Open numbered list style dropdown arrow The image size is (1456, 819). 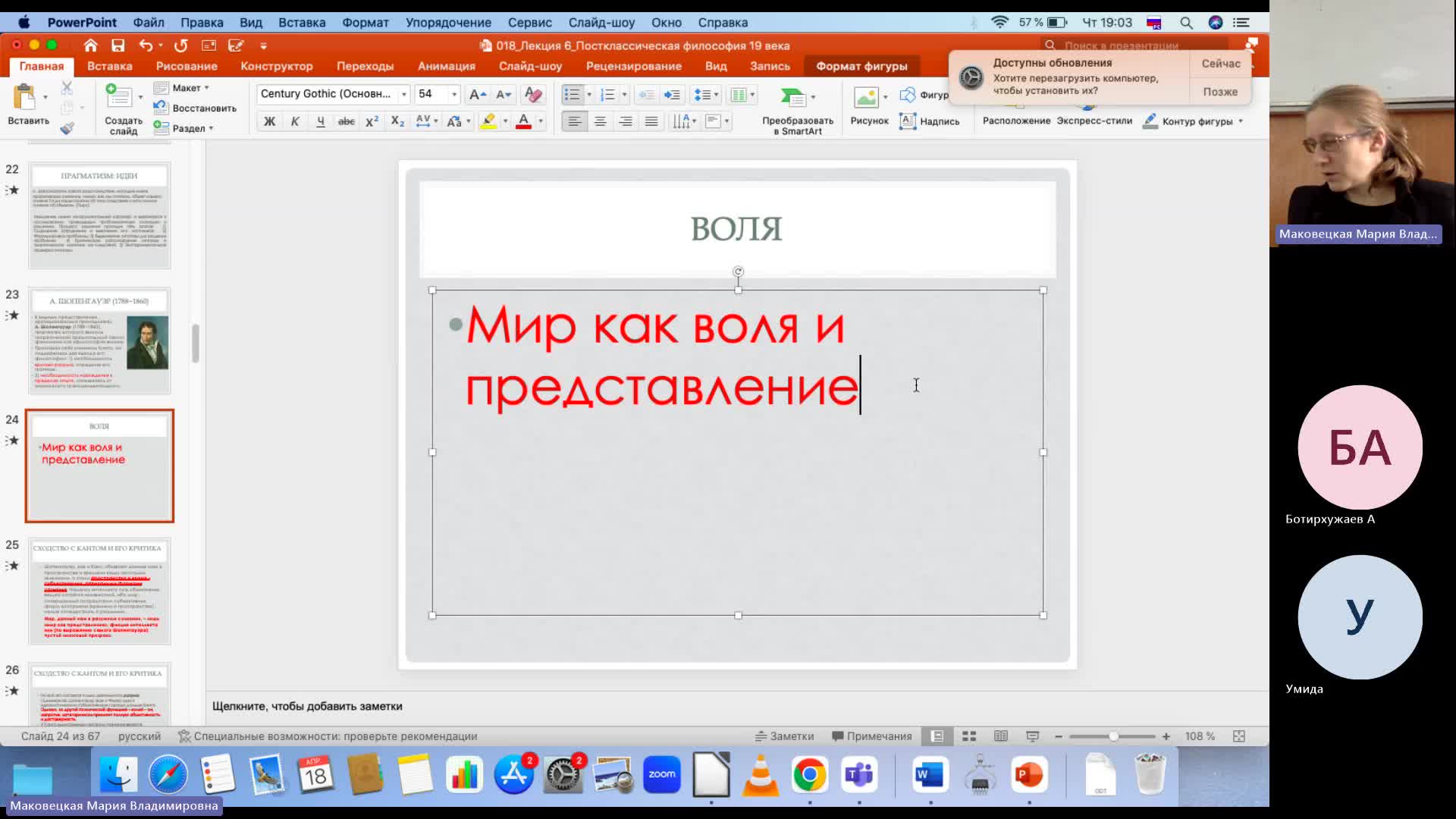tap(624, 95)
